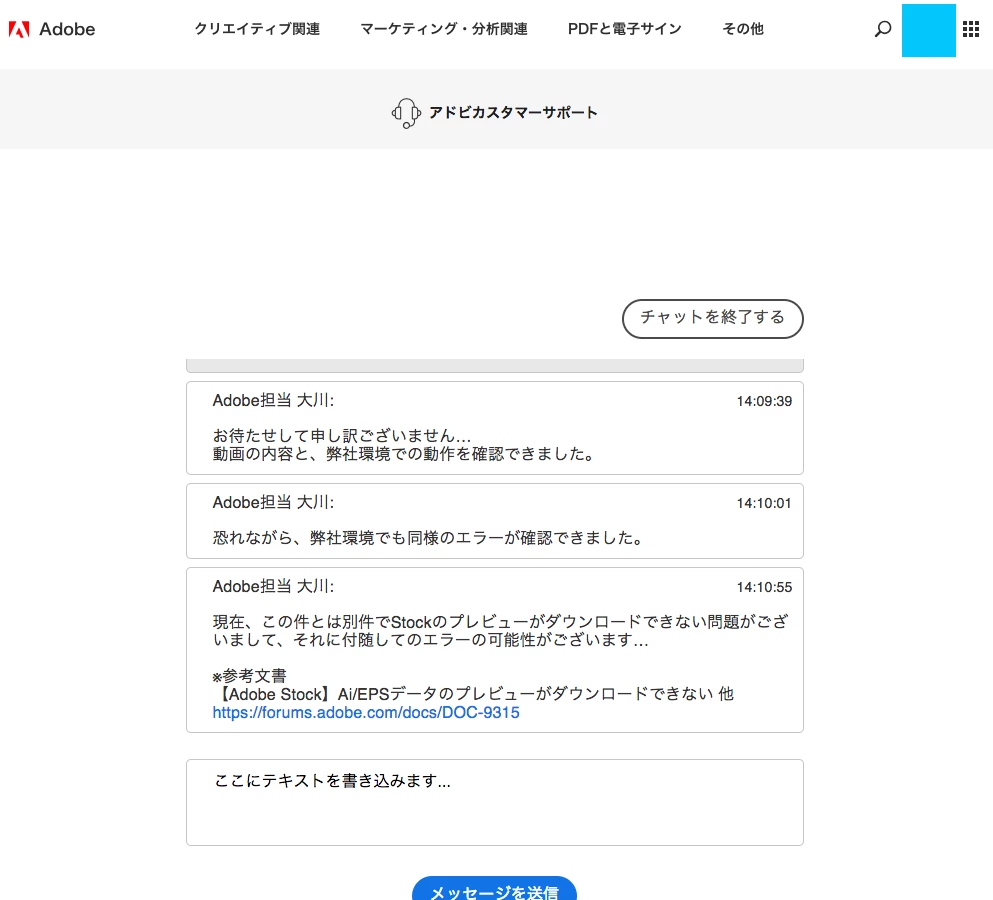This screenshot has width=993, height=900.
Task: Open the app grid launcher icon
Action: click(971, 29)
